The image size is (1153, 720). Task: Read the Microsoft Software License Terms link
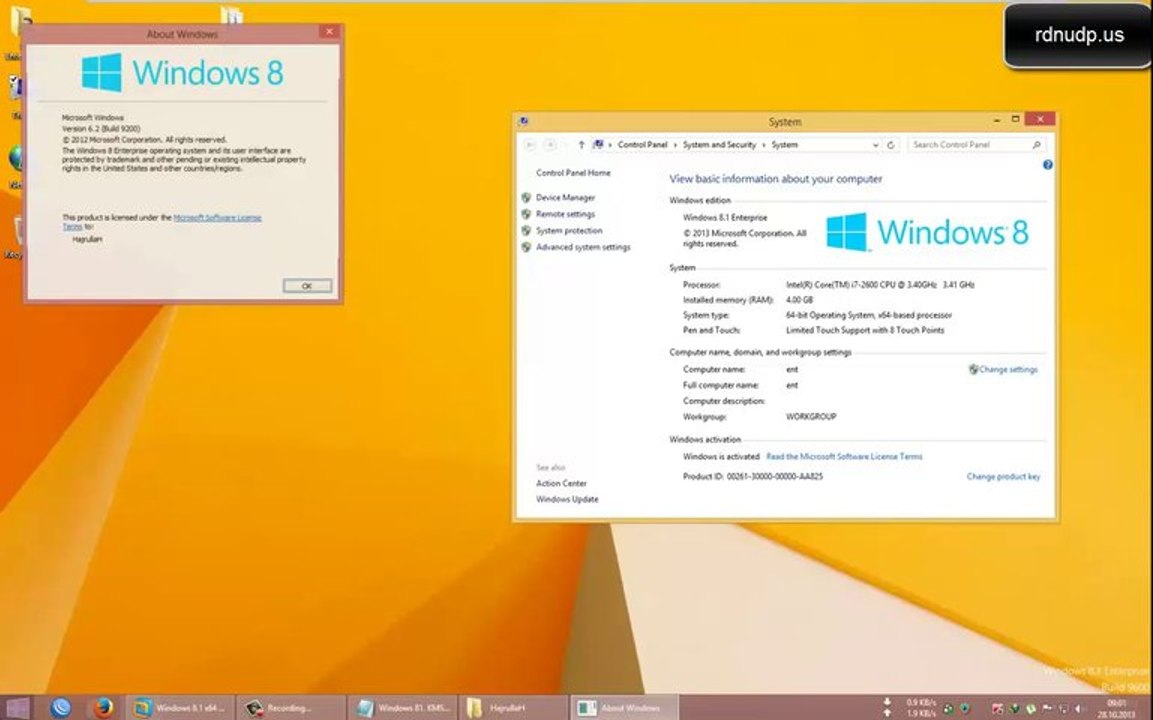[844, 457]
